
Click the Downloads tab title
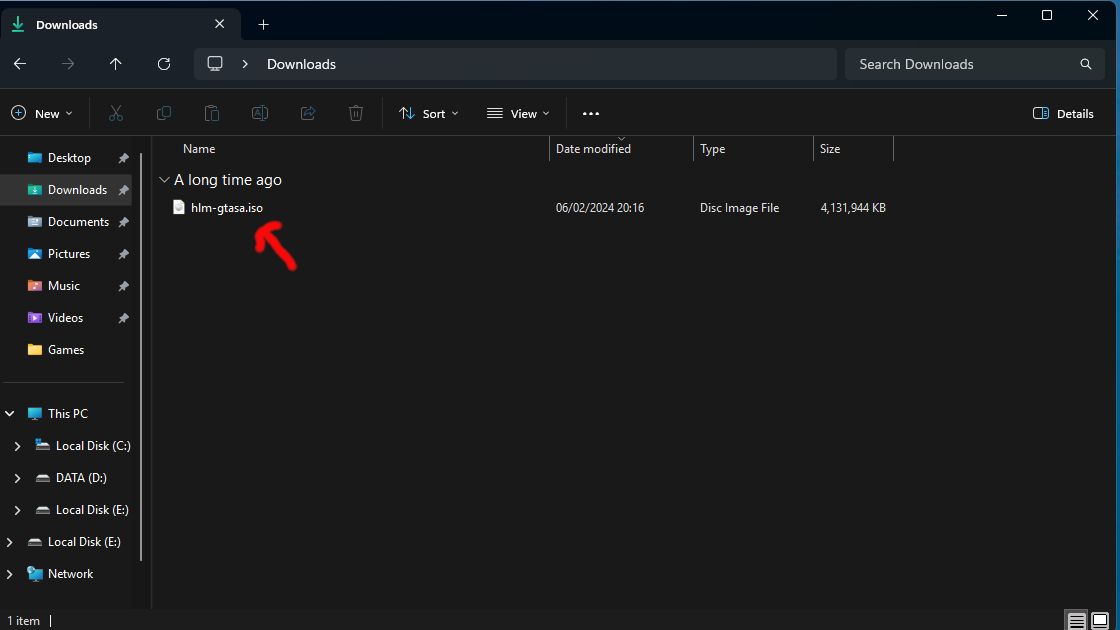[x=66, y=25]
